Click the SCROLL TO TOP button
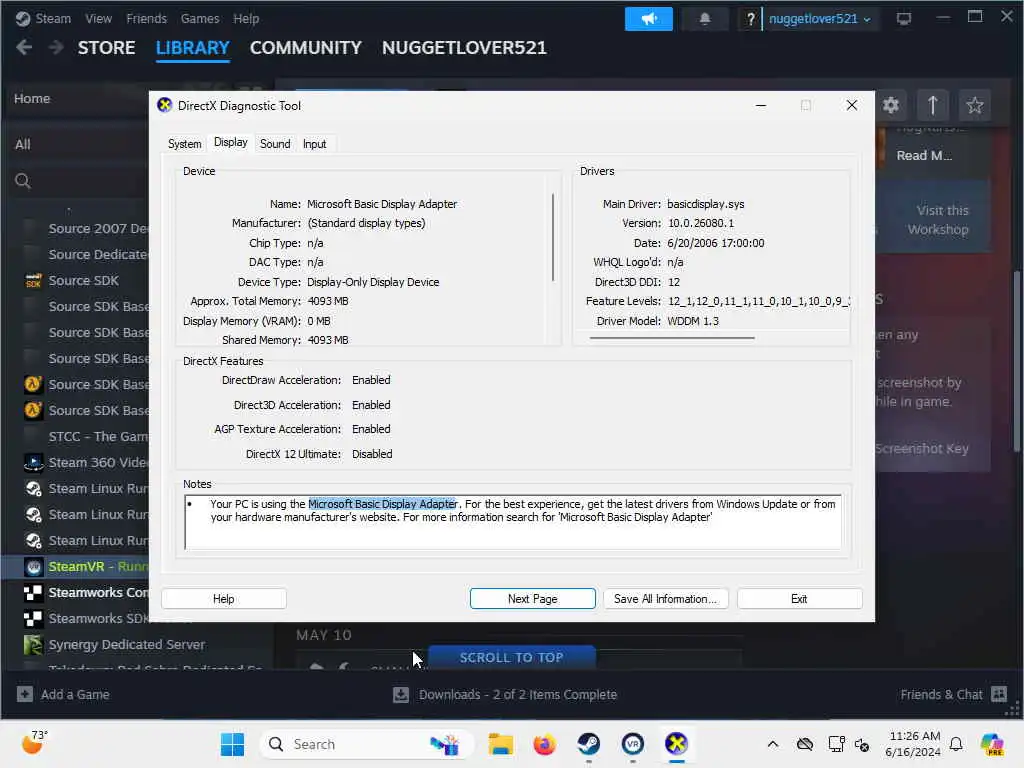This screenshot has height=768, width=1024. click(511, 657)
